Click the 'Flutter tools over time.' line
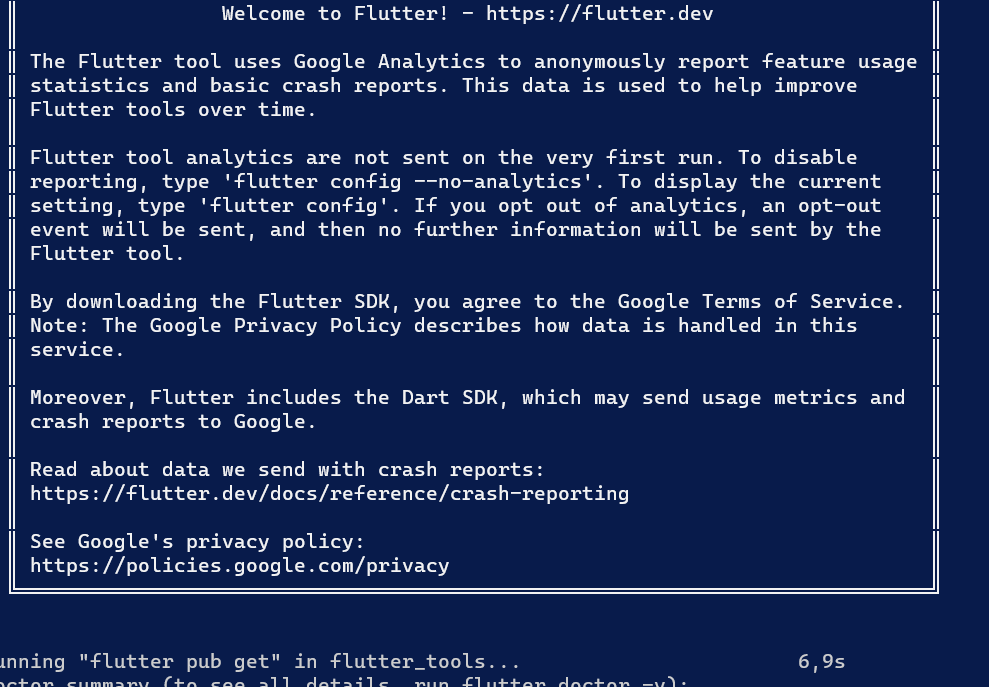The width and height of the screenshot is (989, 687). [x=173, y=109]
